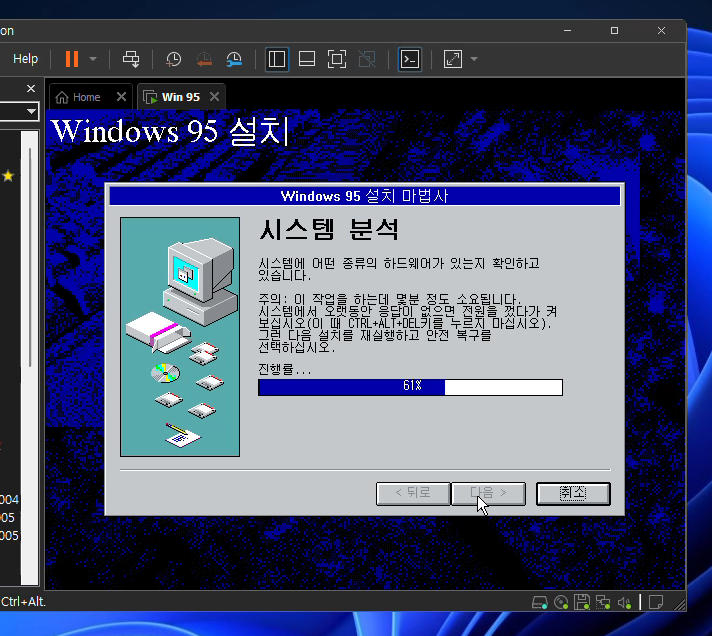Click the 뒤로 (Back) button
The image size is (712, 636).
(413, 493)
